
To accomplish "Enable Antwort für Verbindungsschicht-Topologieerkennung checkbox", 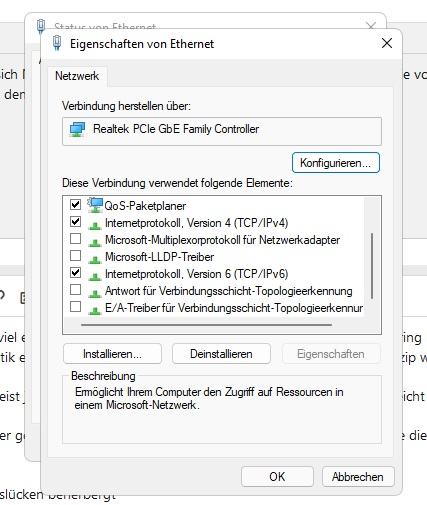I will pyautogui.click(x=75, y=290).
